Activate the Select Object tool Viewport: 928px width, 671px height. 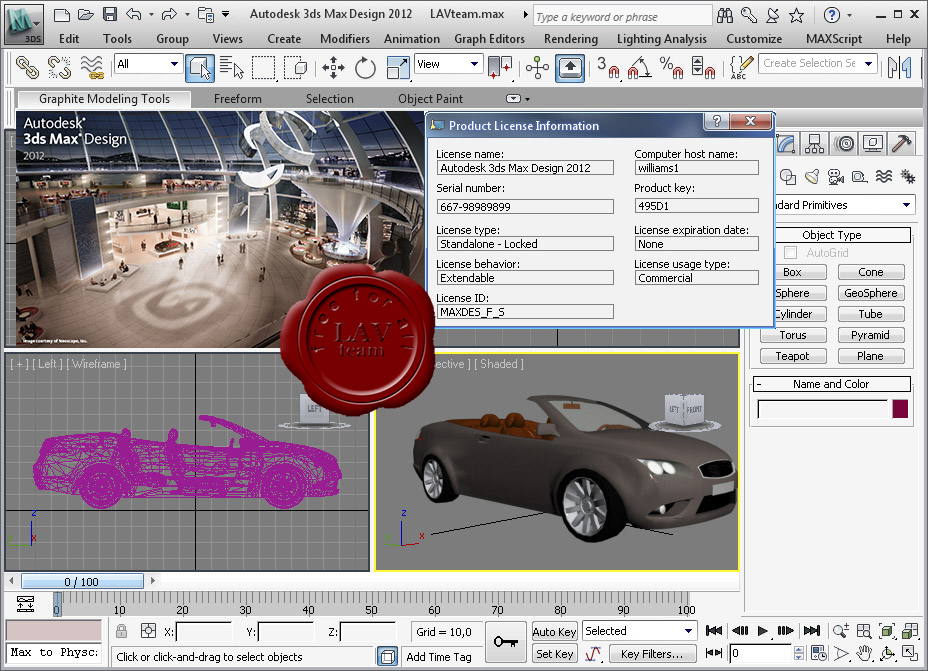click(199, 67)
